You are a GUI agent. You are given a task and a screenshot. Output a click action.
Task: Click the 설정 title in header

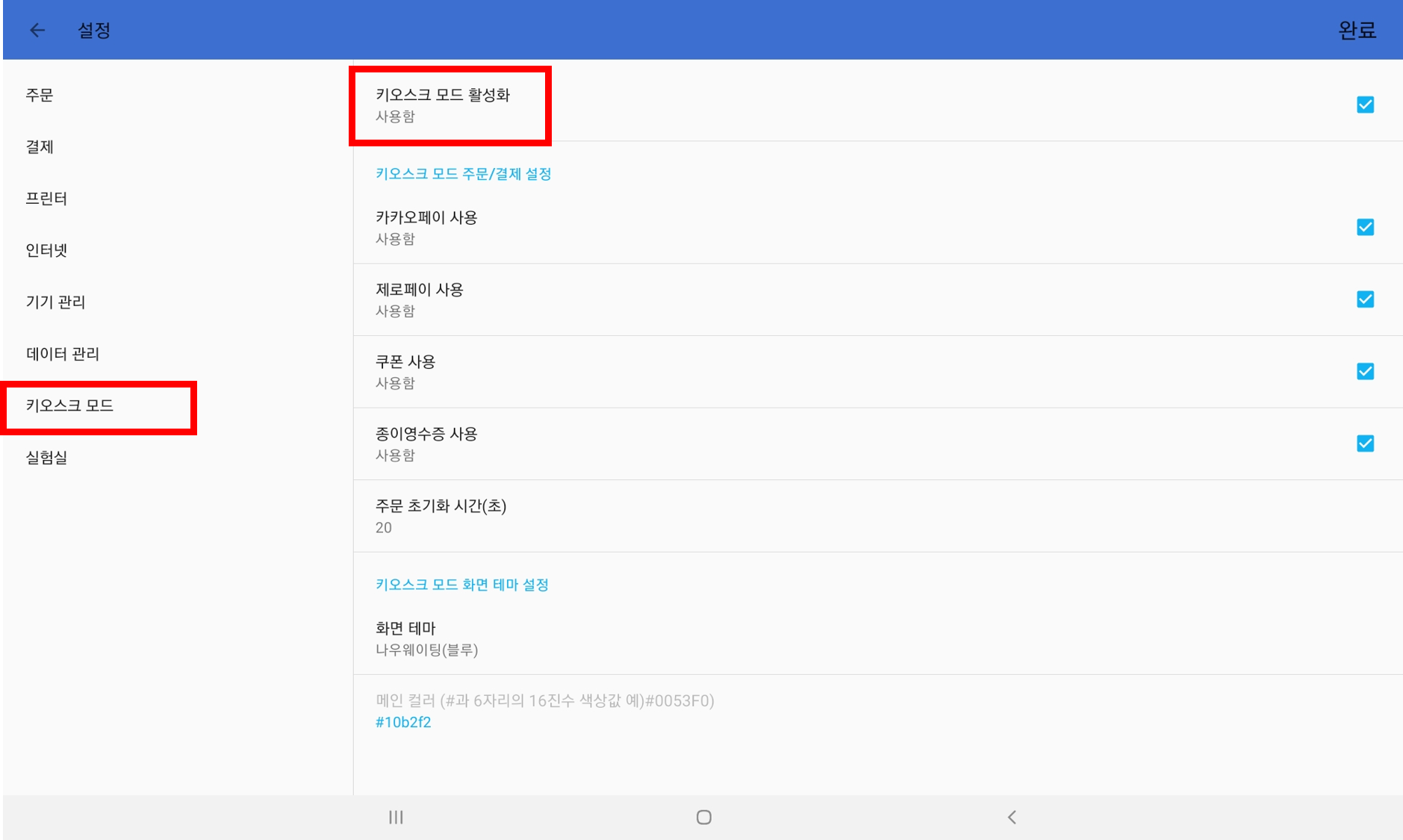click(94, 30)
